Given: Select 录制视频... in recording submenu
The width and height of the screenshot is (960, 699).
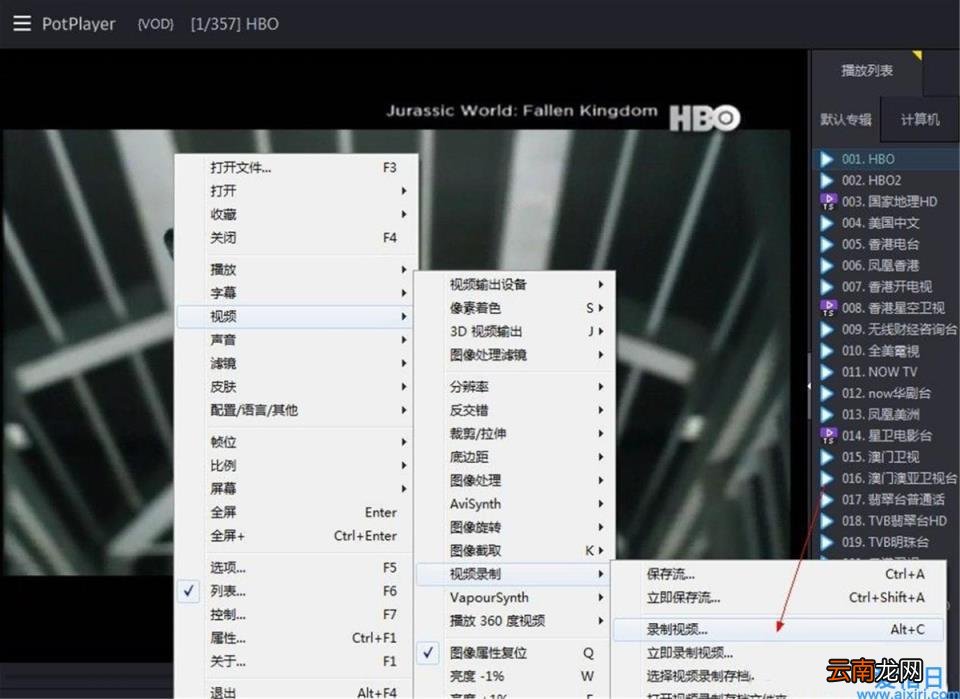Looking at the screenshot, I should click(x=778, y=629).
